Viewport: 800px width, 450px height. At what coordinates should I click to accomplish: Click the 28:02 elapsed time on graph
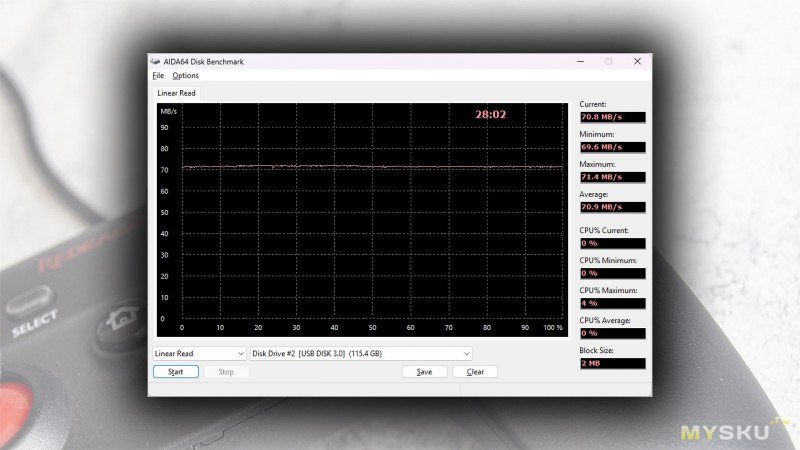tap(491, 115)
